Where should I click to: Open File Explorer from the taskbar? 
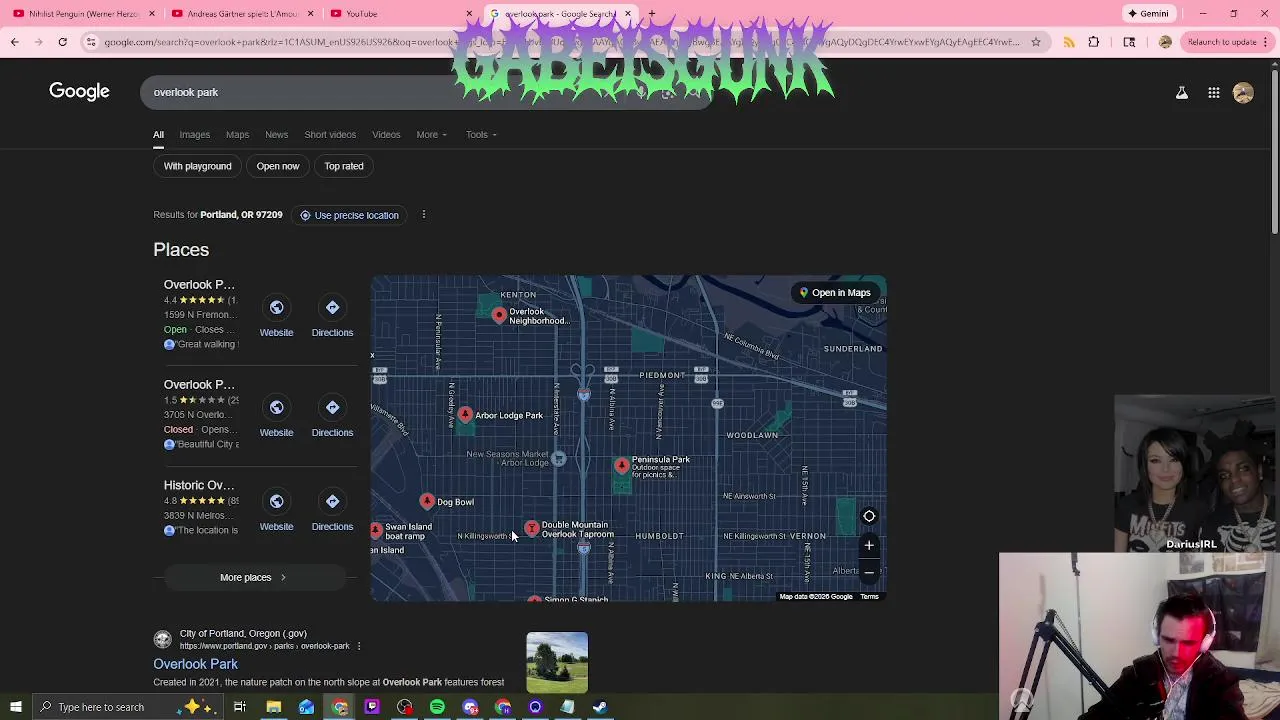tap(273, 707)
